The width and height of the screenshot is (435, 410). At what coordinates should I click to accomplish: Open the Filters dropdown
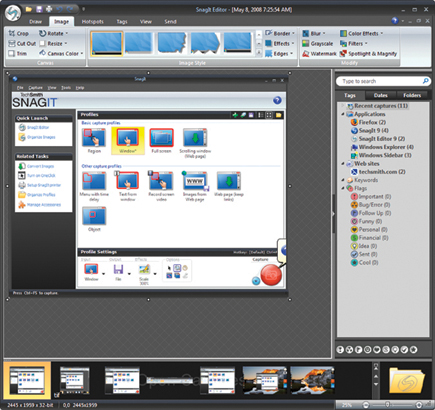[x=354, y=43]
